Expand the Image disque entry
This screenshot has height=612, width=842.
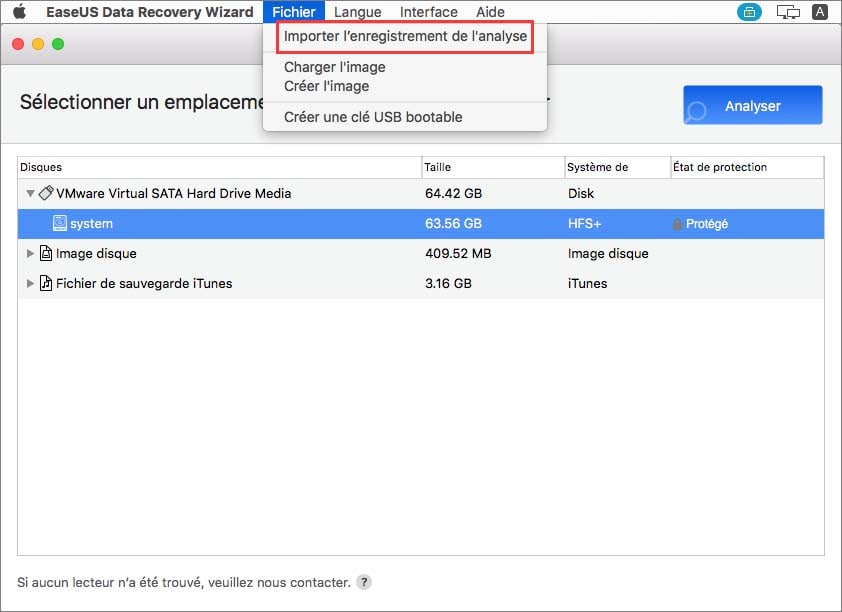click(30, 253)
